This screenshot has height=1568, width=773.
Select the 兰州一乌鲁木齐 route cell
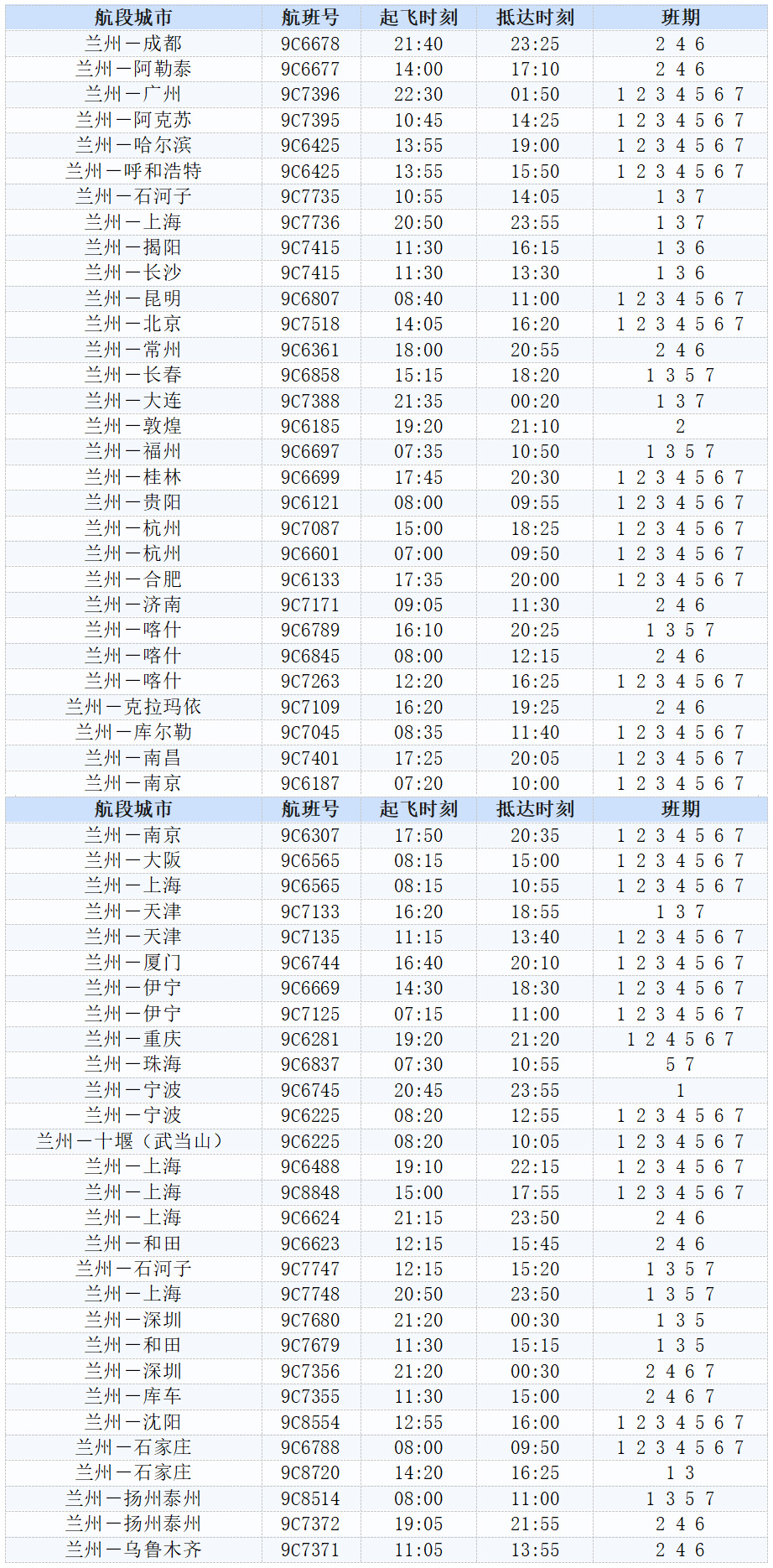(133, 1550)
